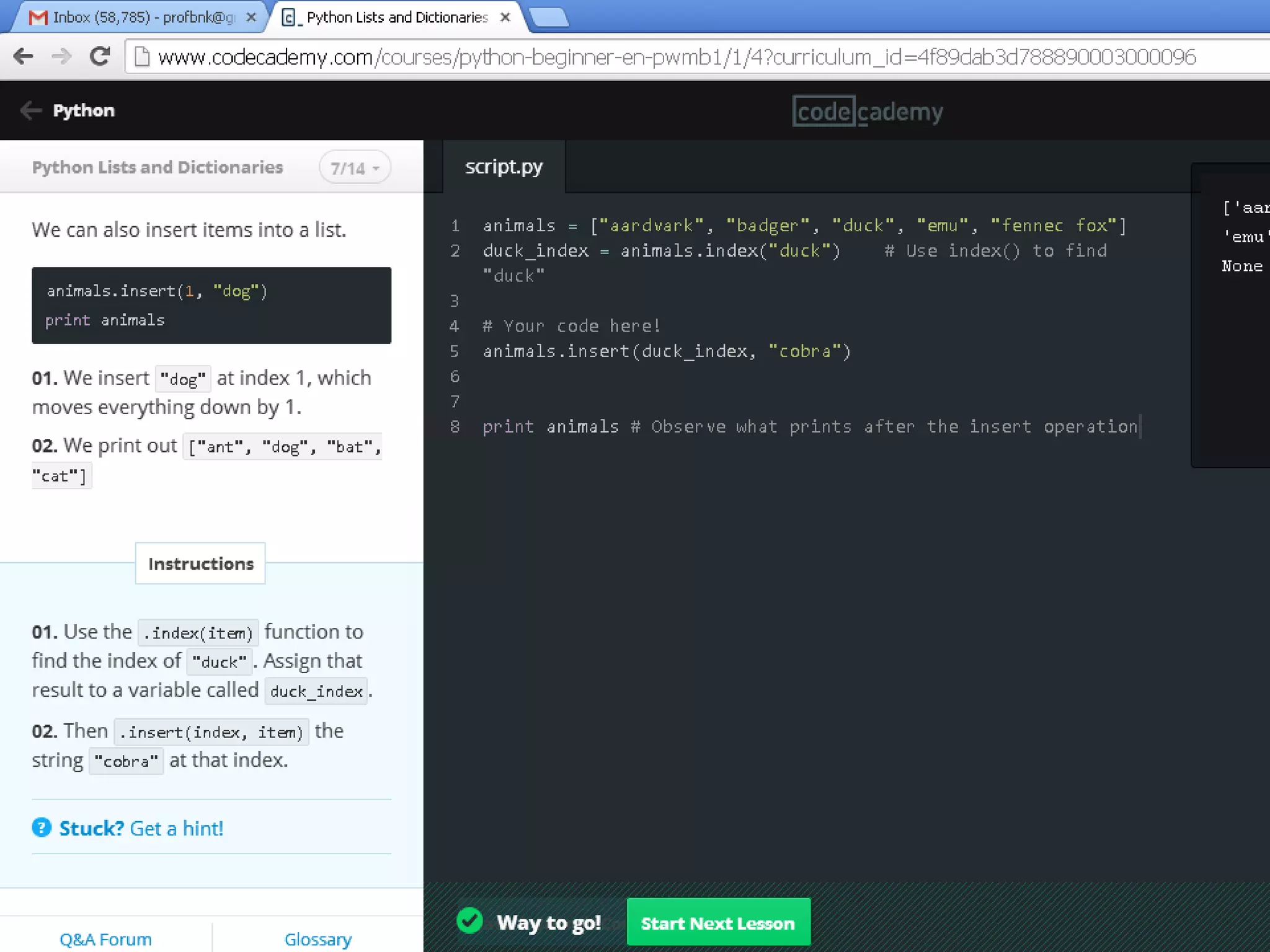Click the browser forward arrow
The width and height of the screenshot is (1270, 952).
coord(61,56)
